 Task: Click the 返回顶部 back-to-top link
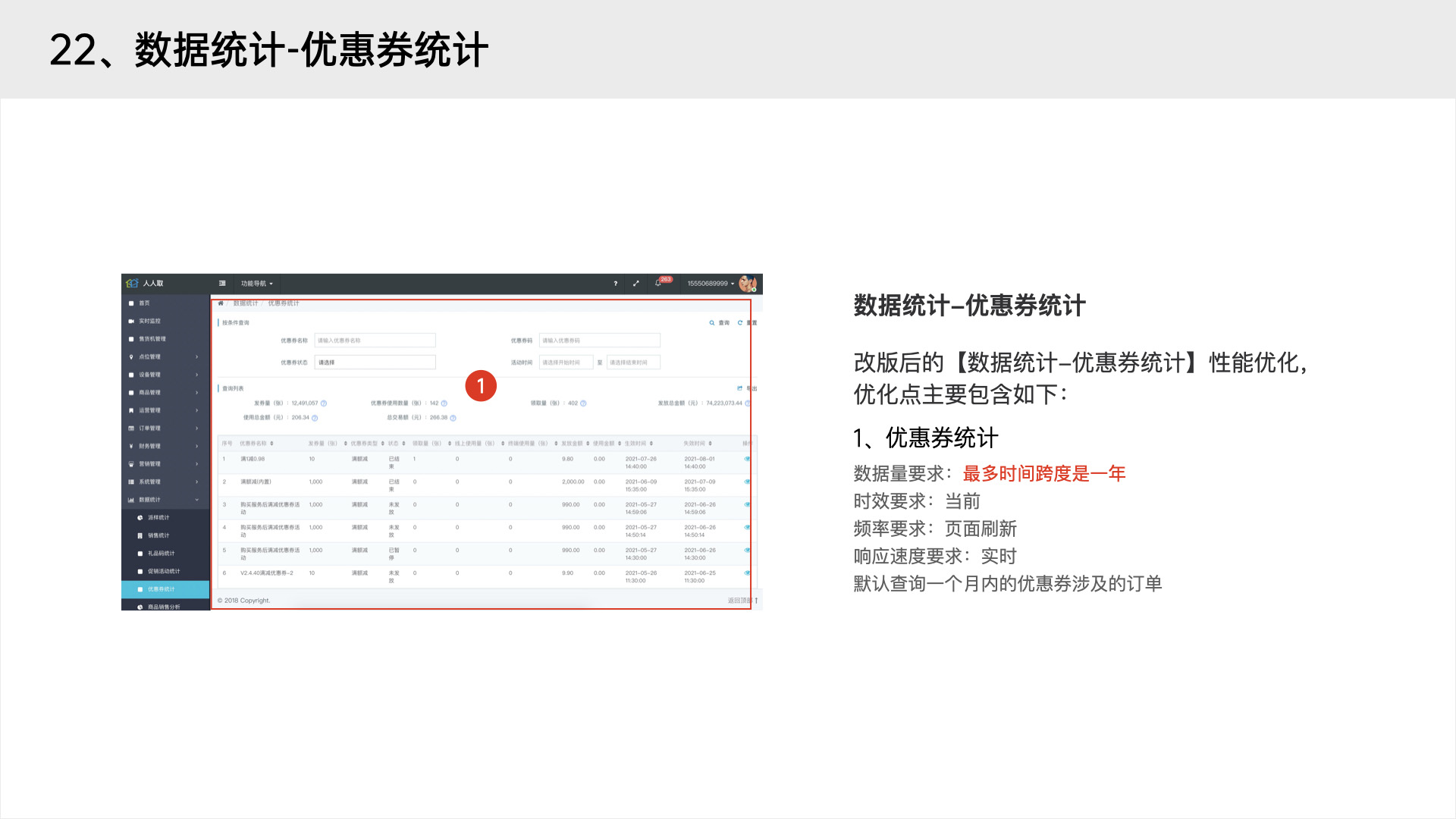pos(742,601)
